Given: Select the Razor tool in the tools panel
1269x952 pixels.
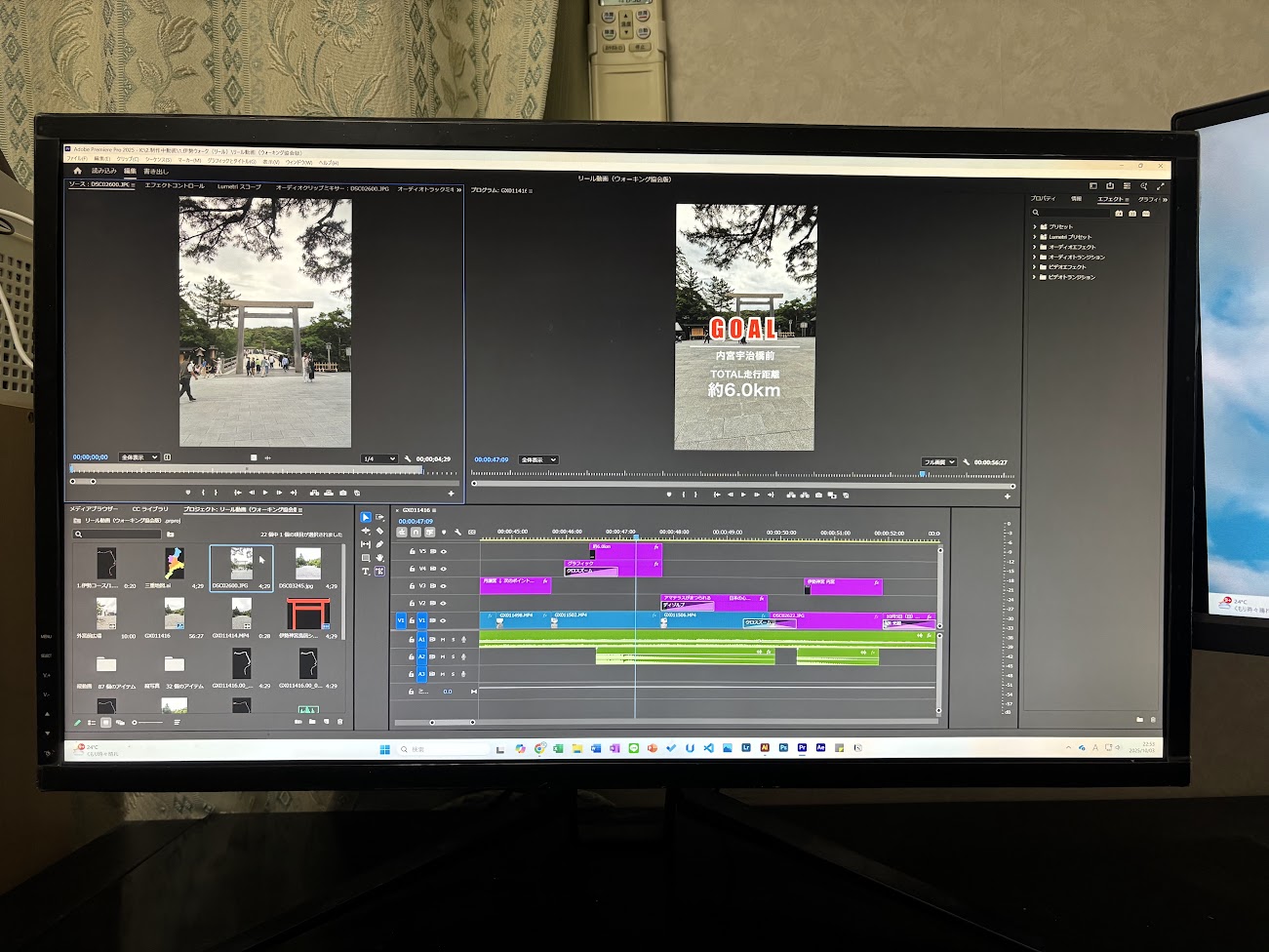Looking at the screenshot, I should click(x=379, y=532).
